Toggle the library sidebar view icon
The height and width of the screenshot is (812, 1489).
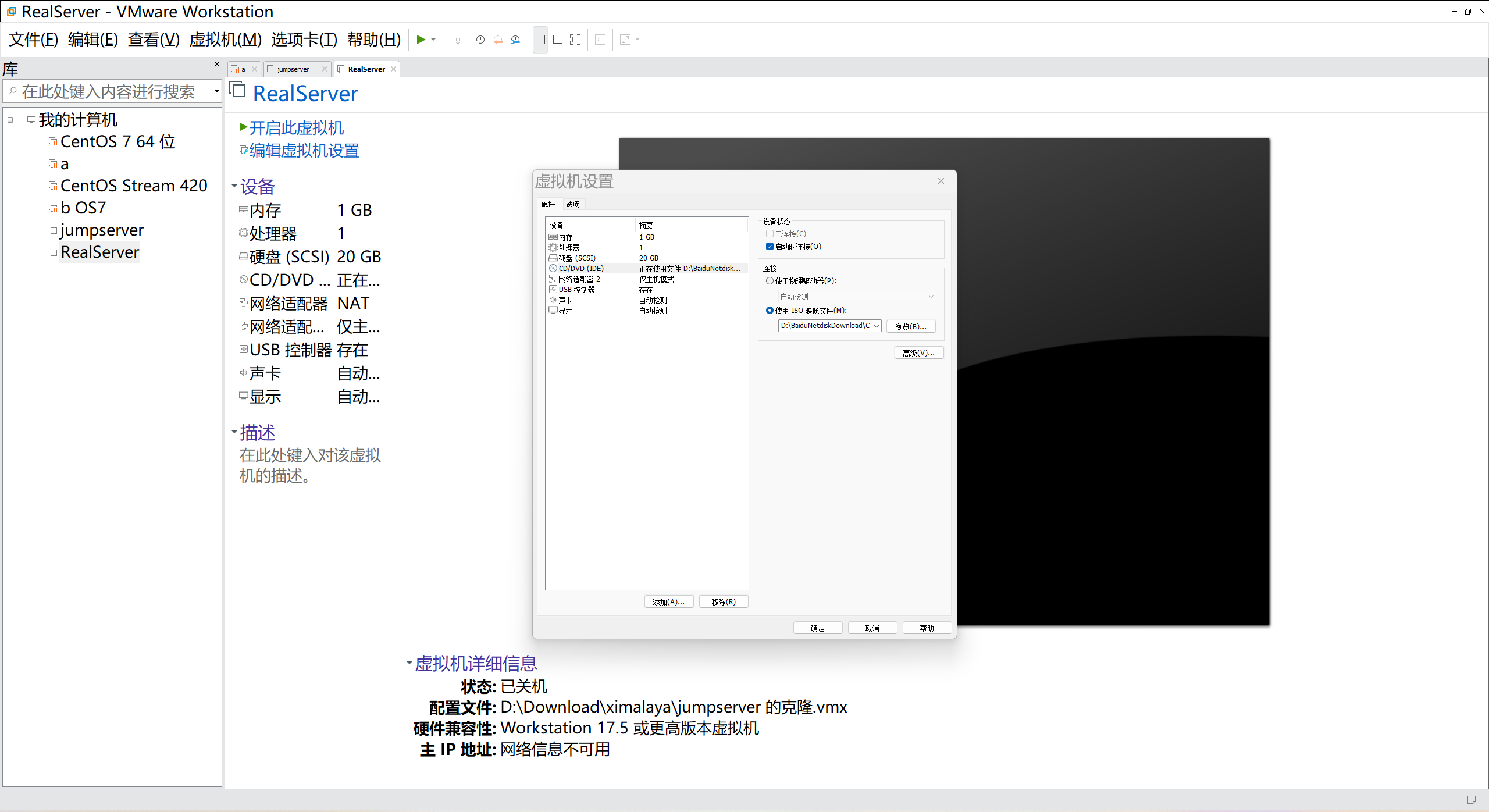(x=540, y=40)
